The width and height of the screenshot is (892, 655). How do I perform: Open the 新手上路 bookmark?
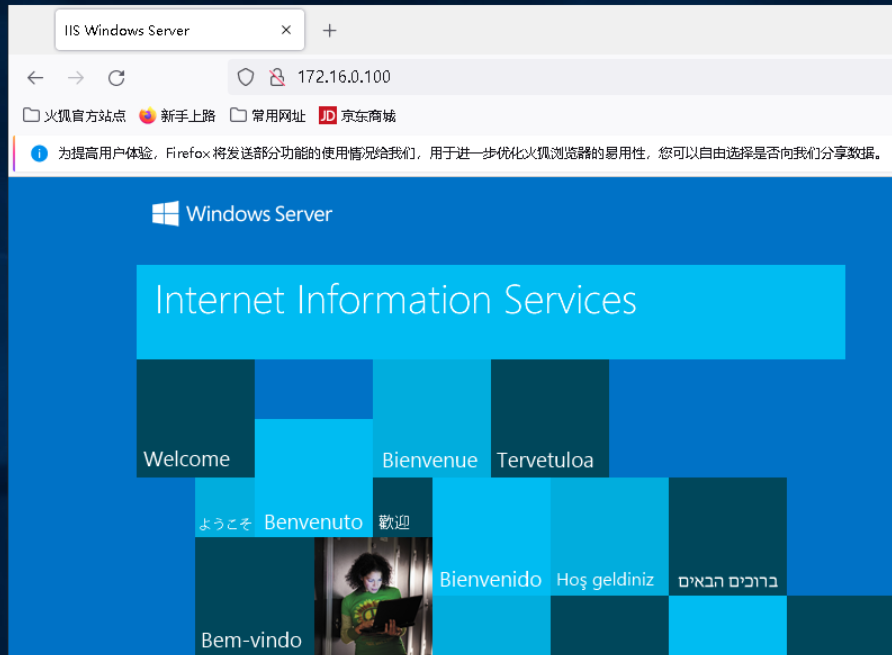coord(178,115)
